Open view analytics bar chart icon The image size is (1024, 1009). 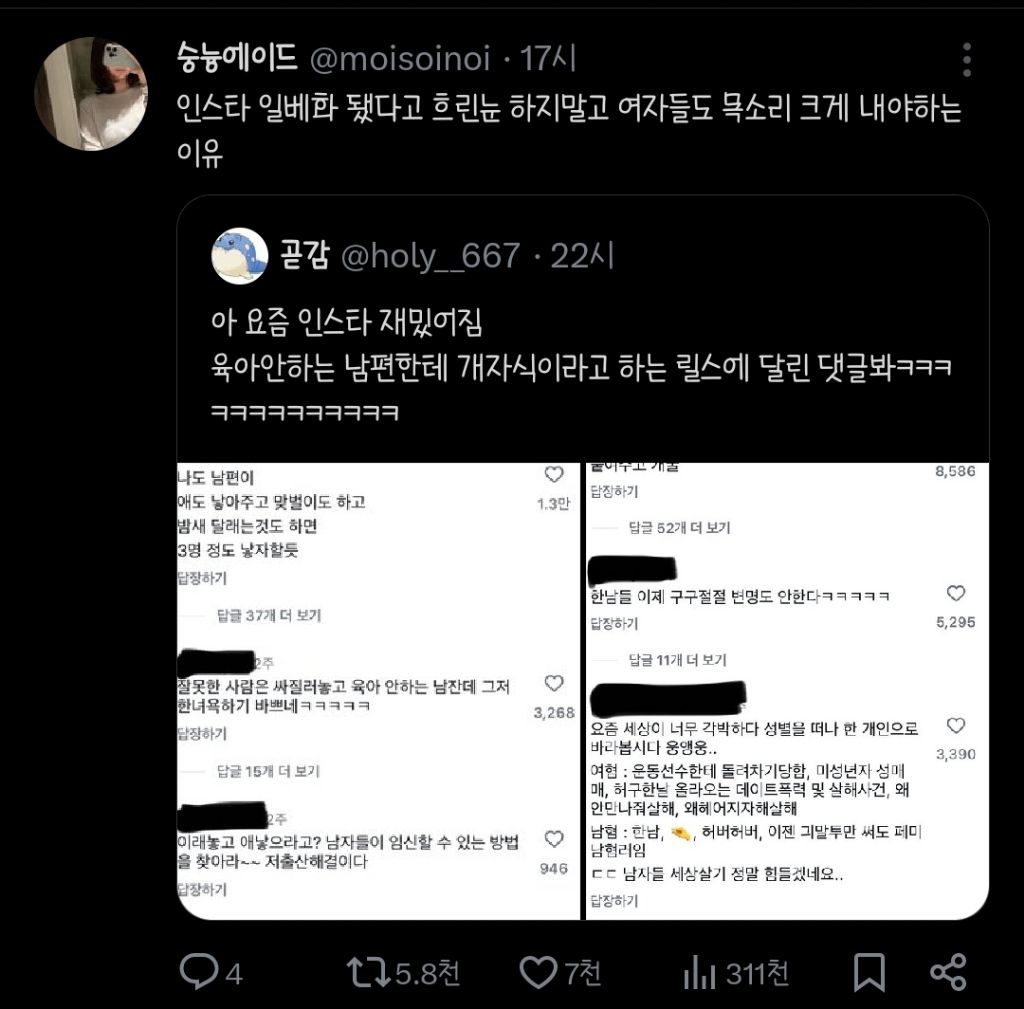[699, 972]
